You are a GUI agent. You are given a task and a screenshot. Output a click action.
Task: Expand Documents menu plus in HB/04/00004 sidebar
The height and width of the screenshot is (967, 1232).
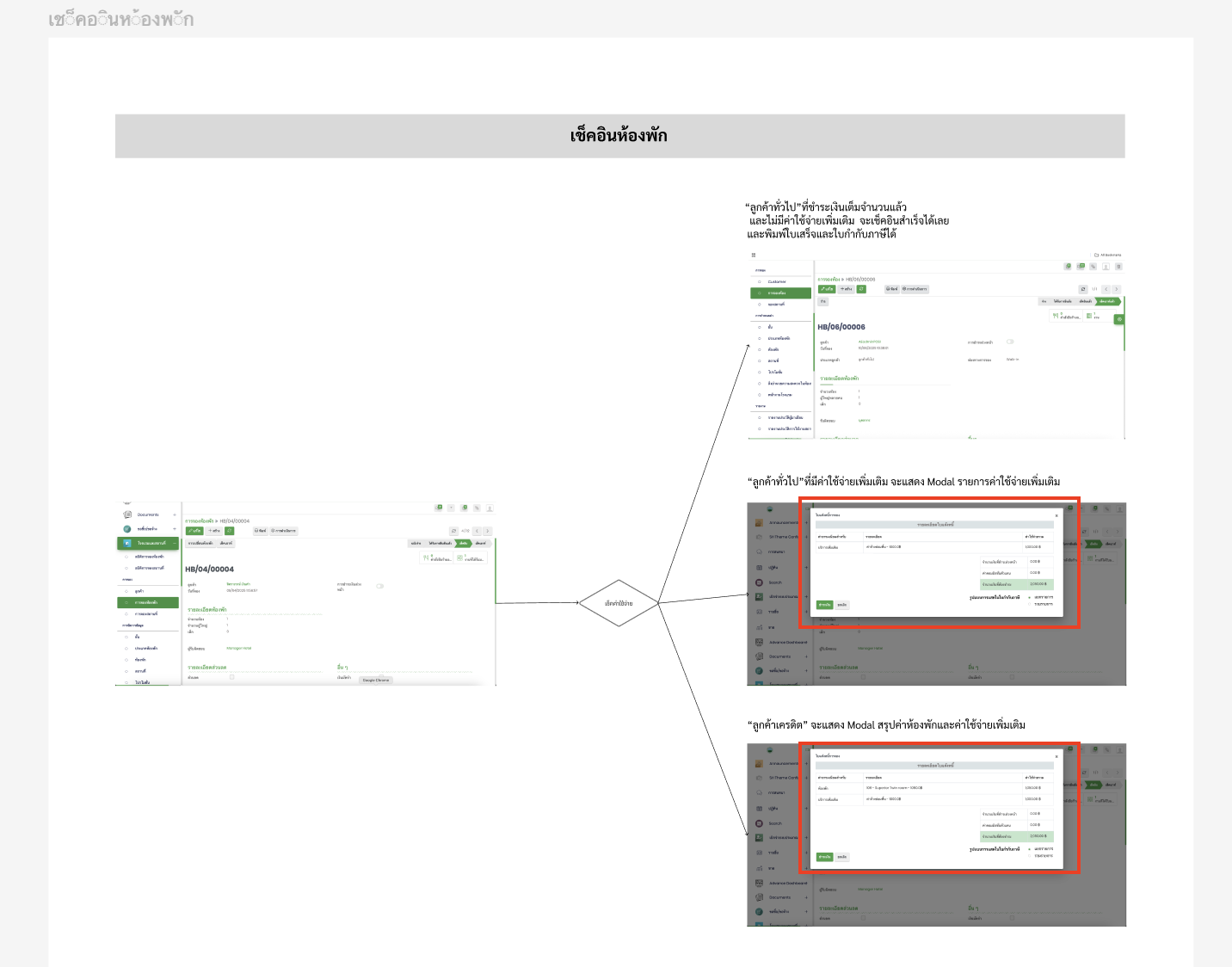pos(175,514)
